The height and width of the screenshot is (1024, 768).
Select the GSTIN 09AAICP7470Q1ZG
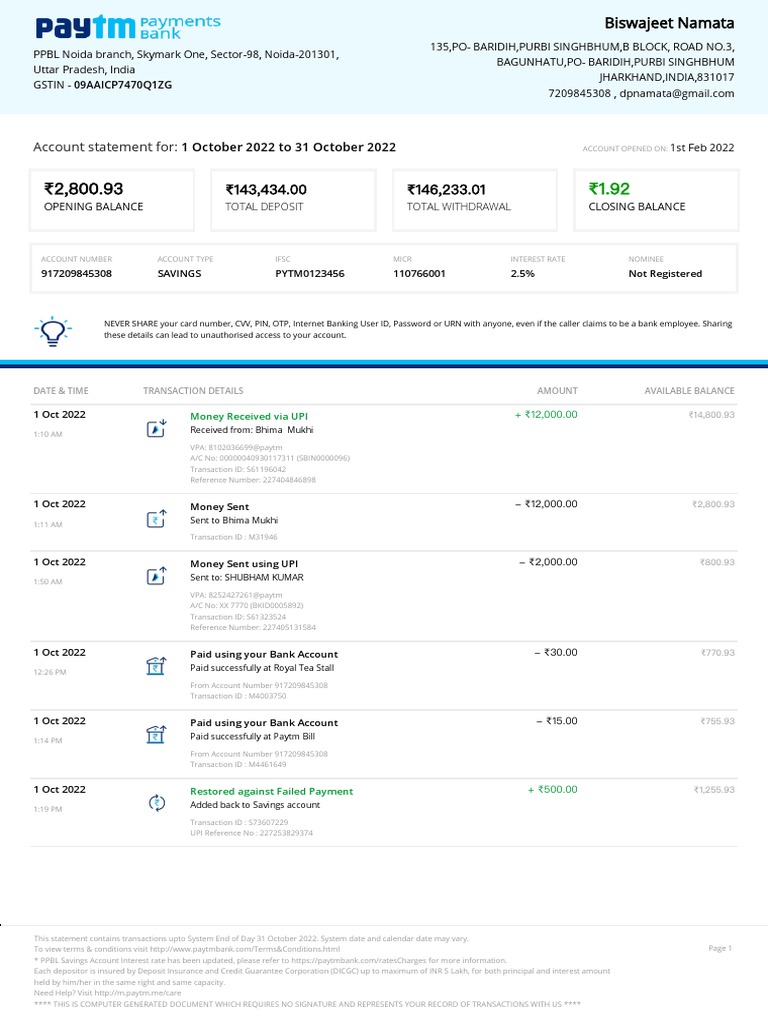123,85
